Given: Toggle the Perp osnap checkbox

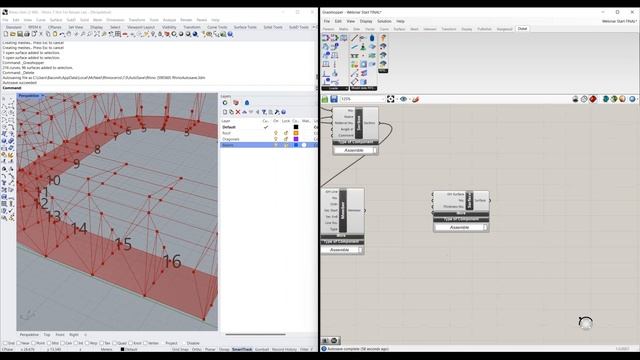Looking at the screenshot, I should pos(87,343).
